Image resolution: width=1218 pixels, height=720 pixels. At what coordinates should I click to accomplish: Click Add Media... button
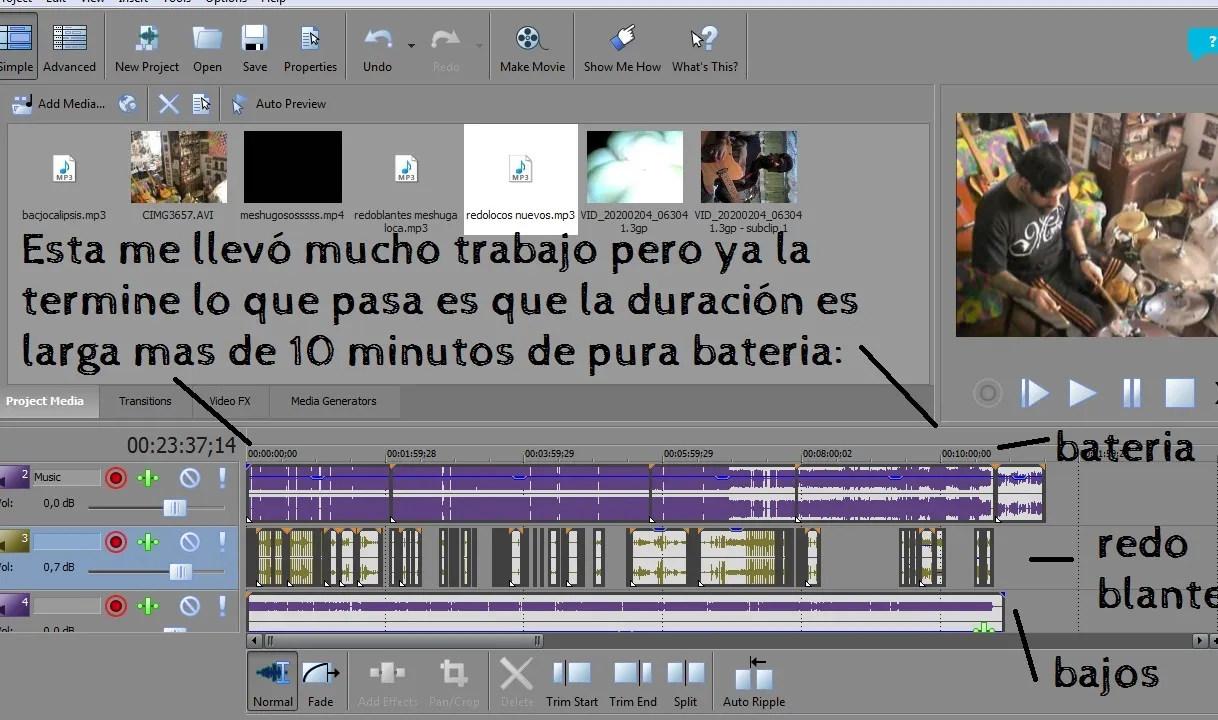(x=58, y=103)
